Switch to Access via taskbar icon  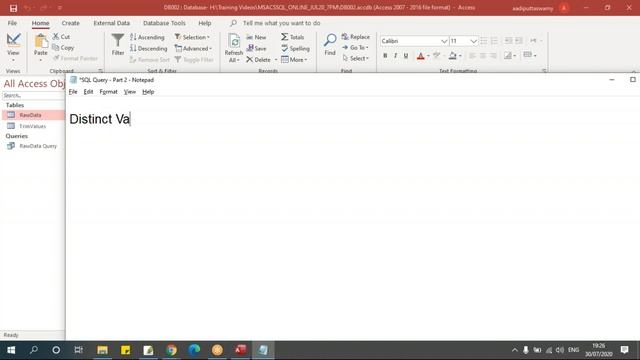click(240, 350)
